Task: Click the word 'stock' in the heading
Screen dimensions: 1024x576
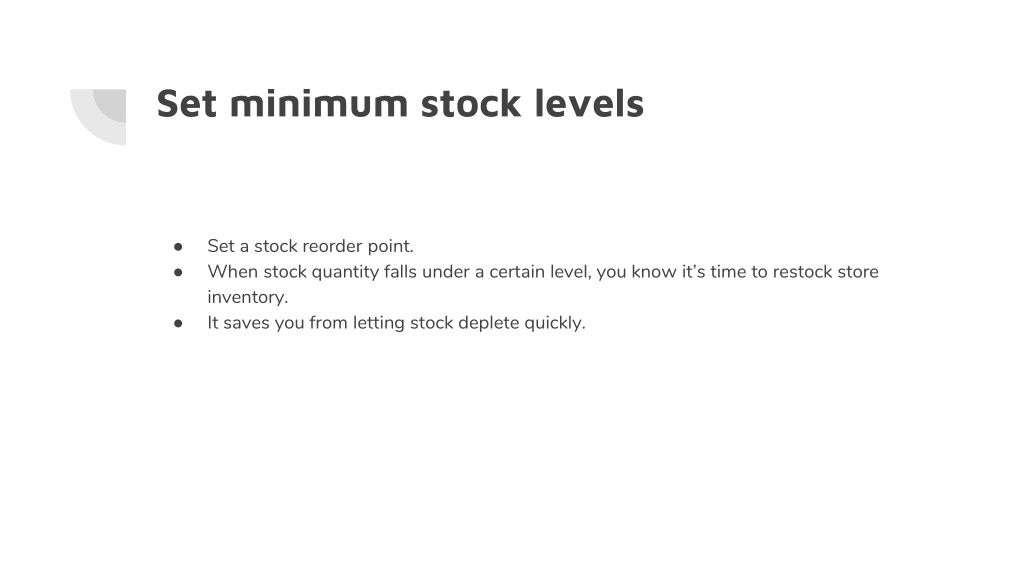Action: pos(471,104)
